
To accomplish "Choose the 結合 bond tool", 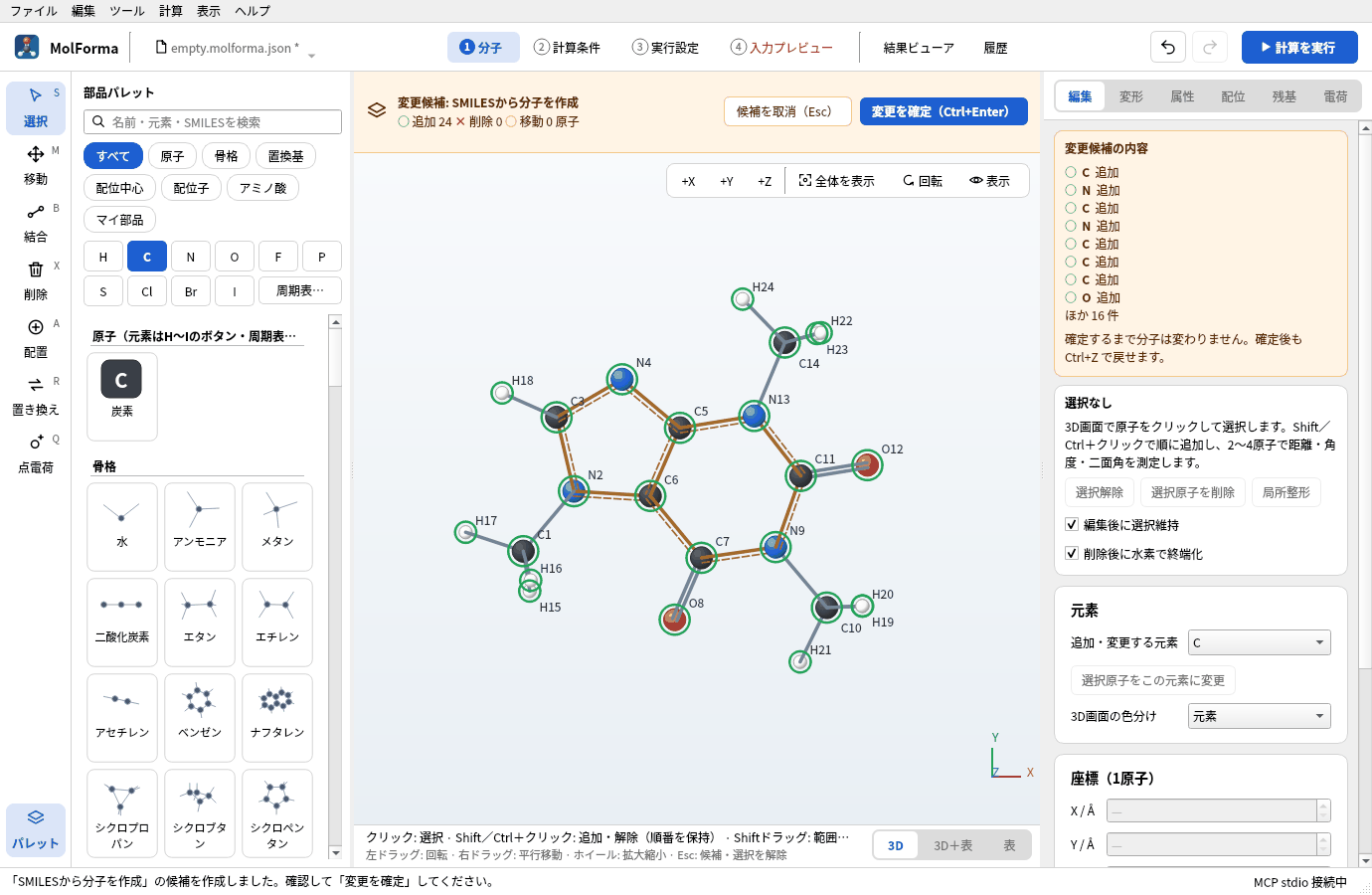I will click(36, 223).
